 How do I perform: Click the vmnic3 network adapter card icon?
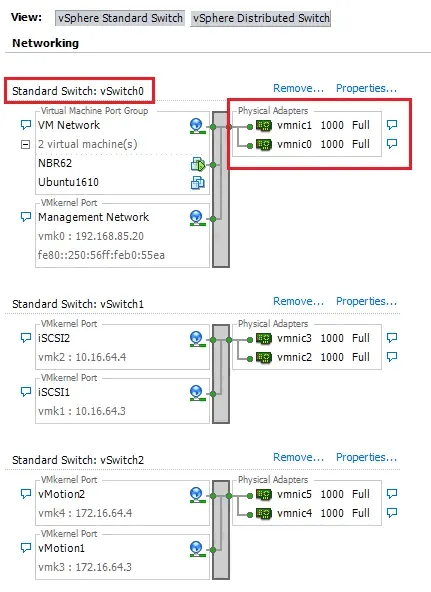(264, 338)
